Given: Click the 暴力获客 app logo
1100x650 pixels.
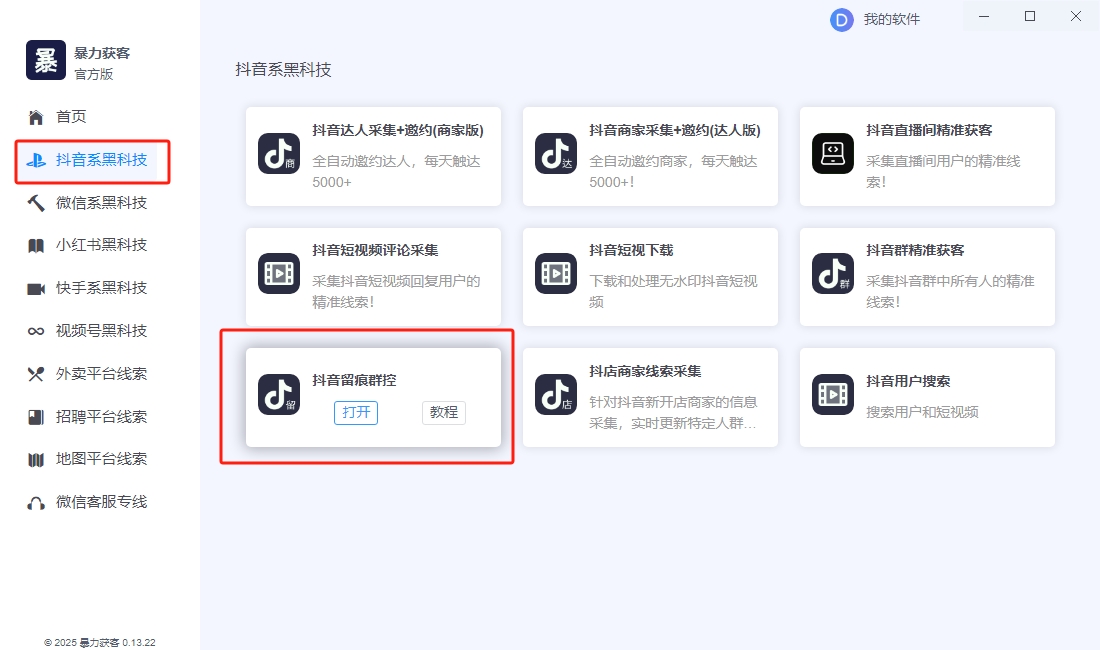Looking at the screenshot, I should tap(46, 60).
